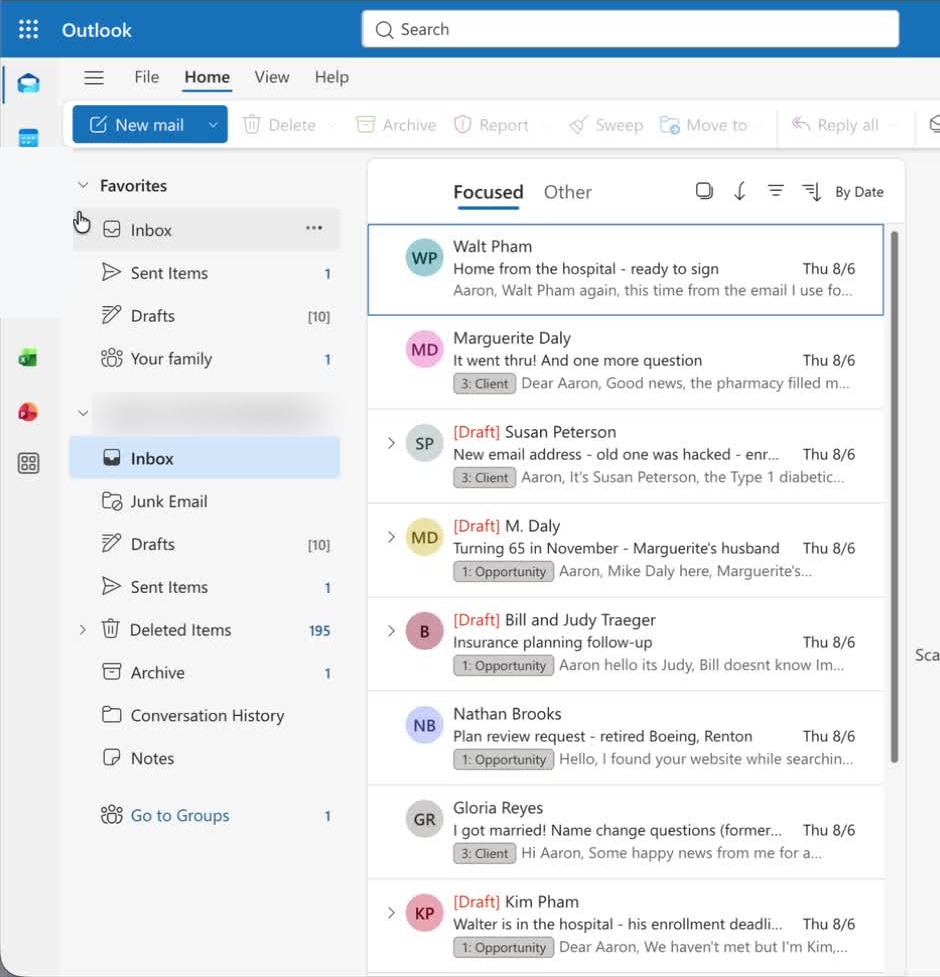Click Kim Pham's KP avatar
Screen dimensions: 940x977
point(424,913)
